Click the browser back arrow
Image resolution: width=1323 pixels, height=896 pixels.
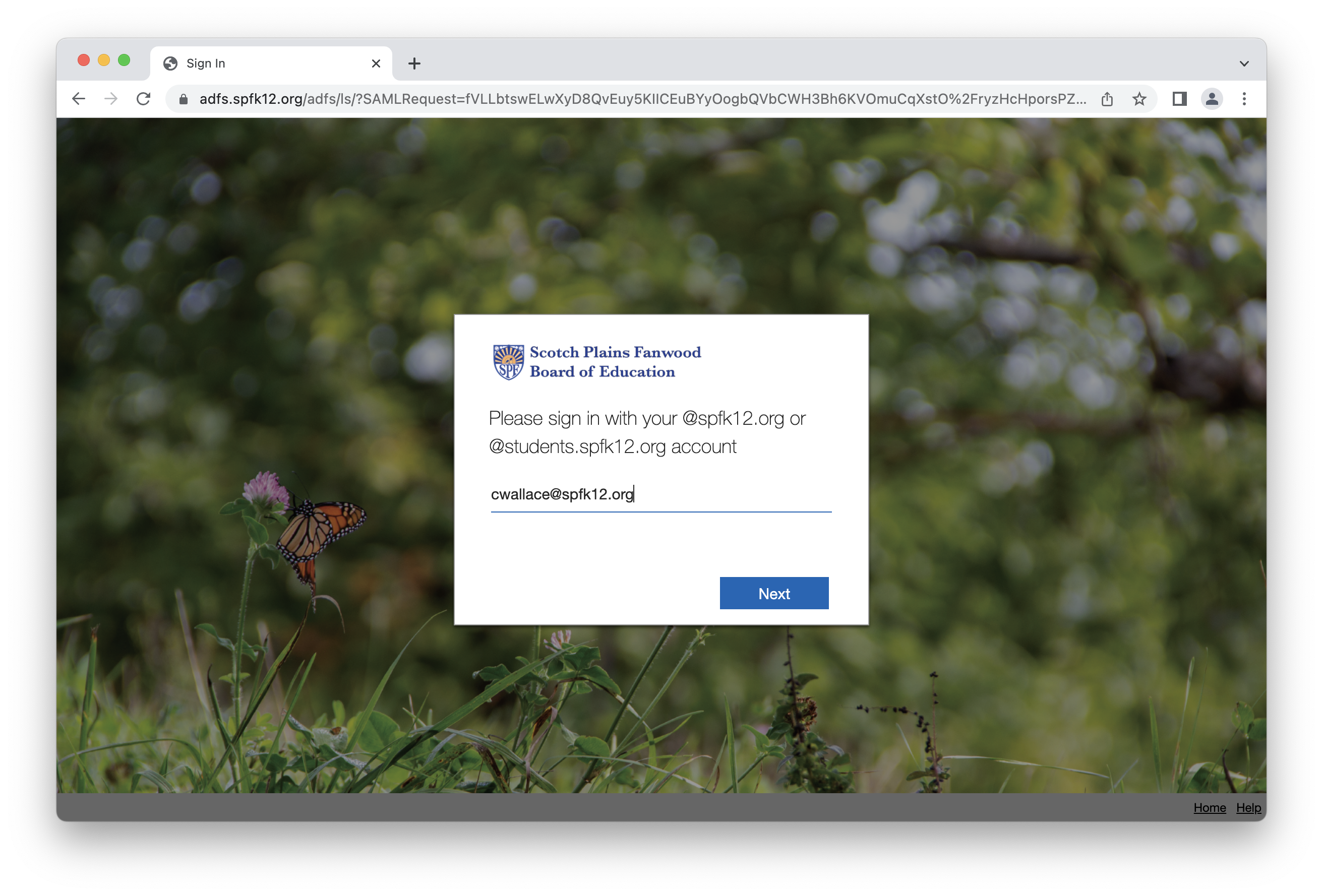tap(79, 99)
